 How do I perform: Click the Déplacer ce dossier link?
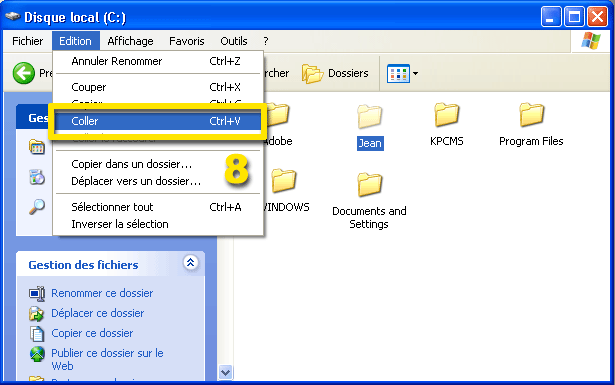[98, 313]
